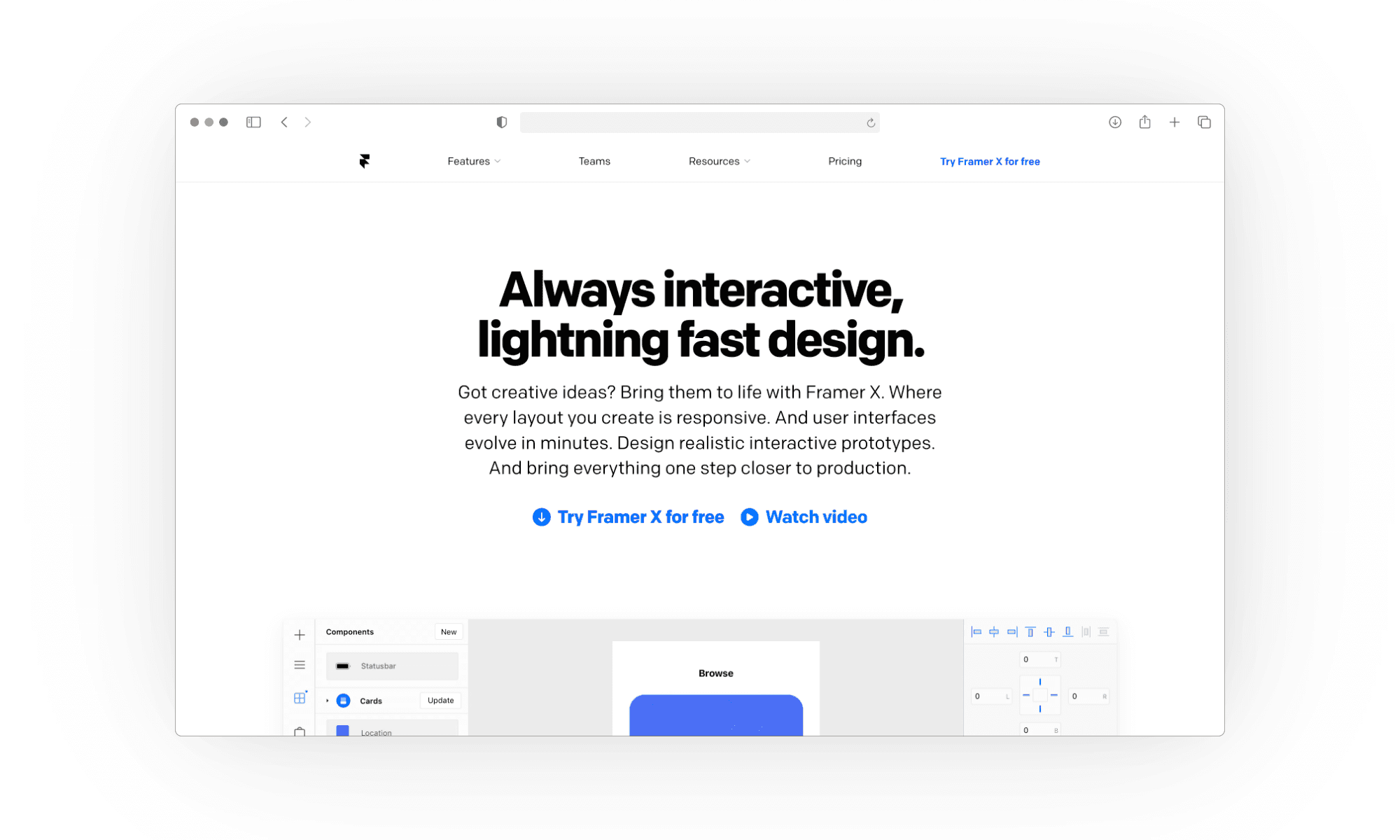Click browser back navigation arrow
Image resolution: width=1400 pixels, height=840 pixels.
(x=284, y=122)
